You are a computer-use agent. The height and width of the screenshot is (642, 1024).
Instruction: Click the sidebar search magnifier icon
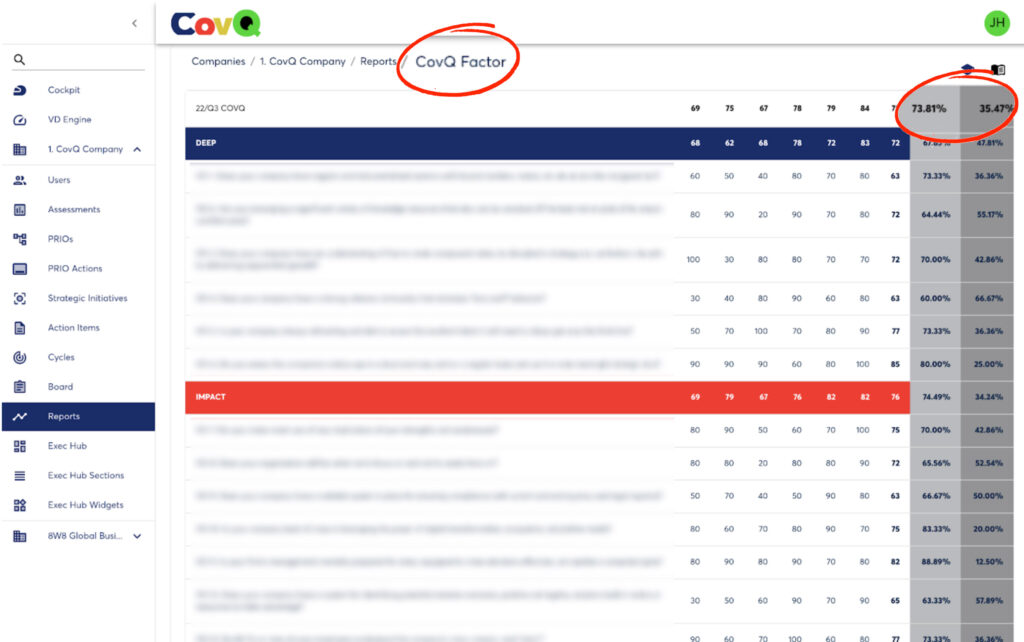tap(20, 59)
